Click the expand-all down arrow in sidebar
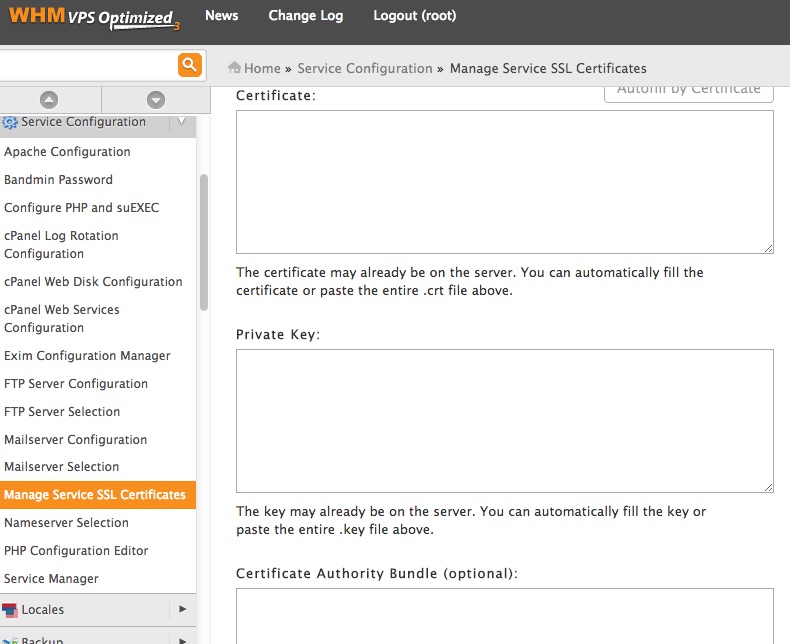This screenshot has width=790, height=644. pyautogui.click(x=155, y=100)
